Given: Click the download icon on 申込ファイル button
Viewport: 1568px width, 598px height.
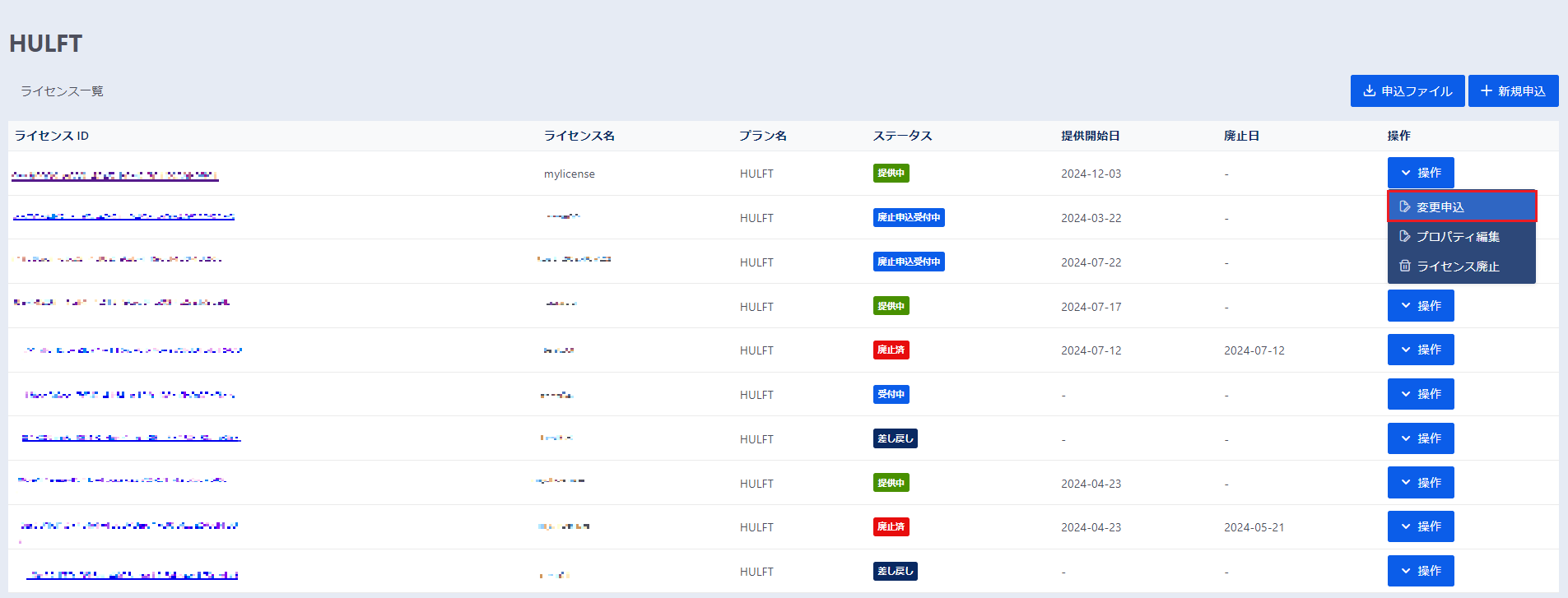Looking at the screenshot, I should 1369,91.
